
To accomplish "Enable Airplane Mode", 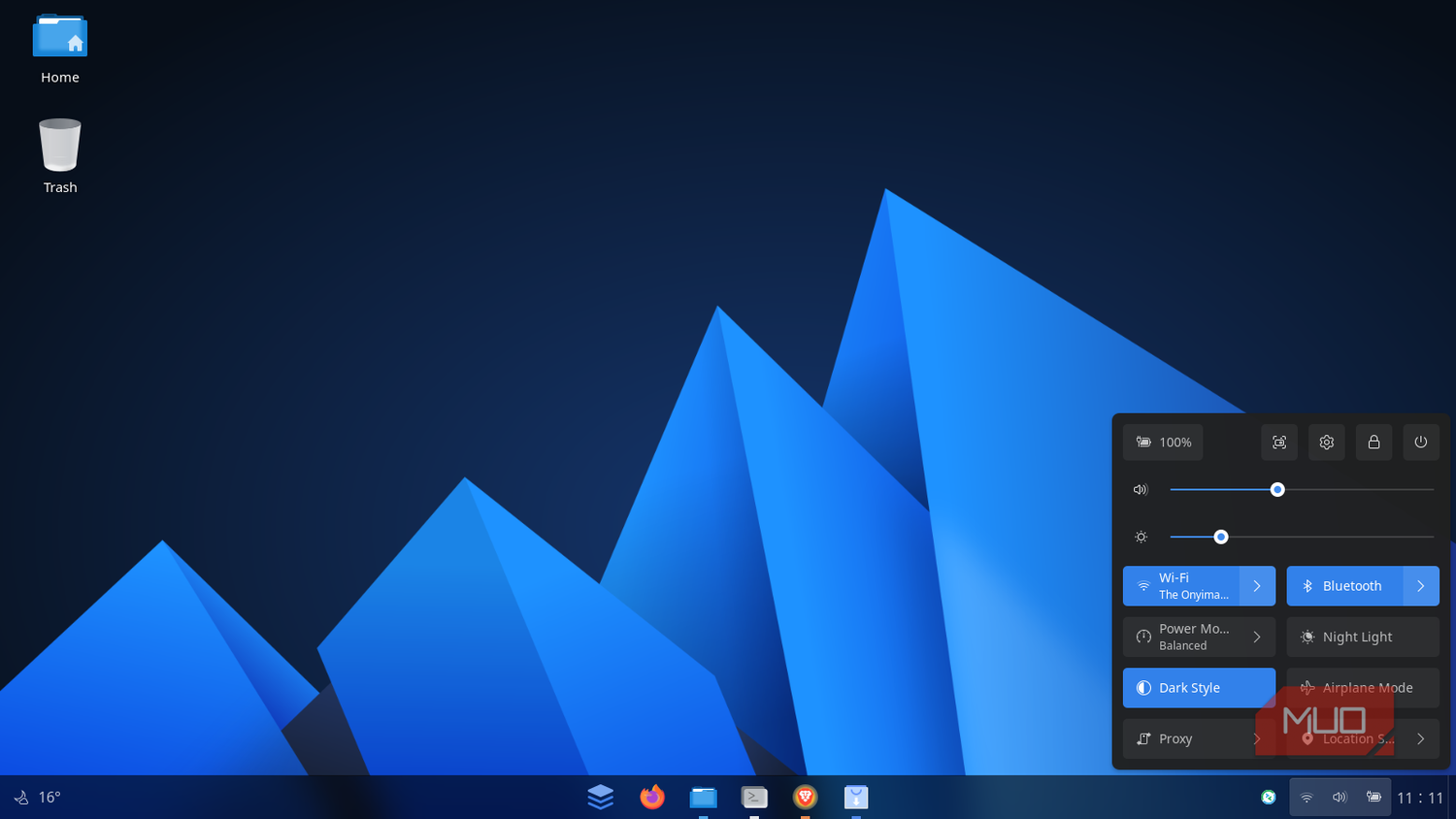I will click(1363, 688).
